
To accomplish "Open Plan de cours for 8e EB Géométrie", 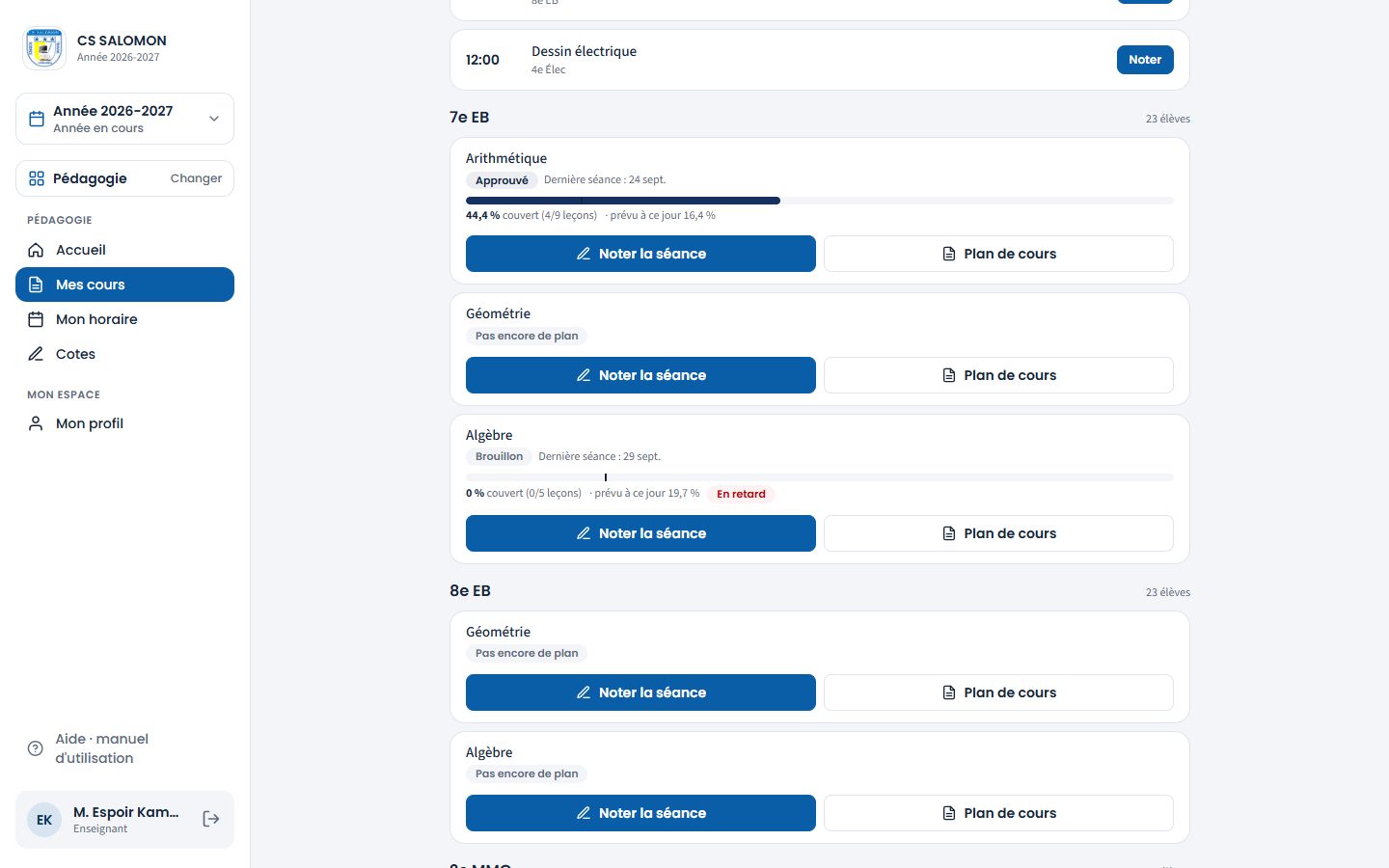I will click(998, 692).
